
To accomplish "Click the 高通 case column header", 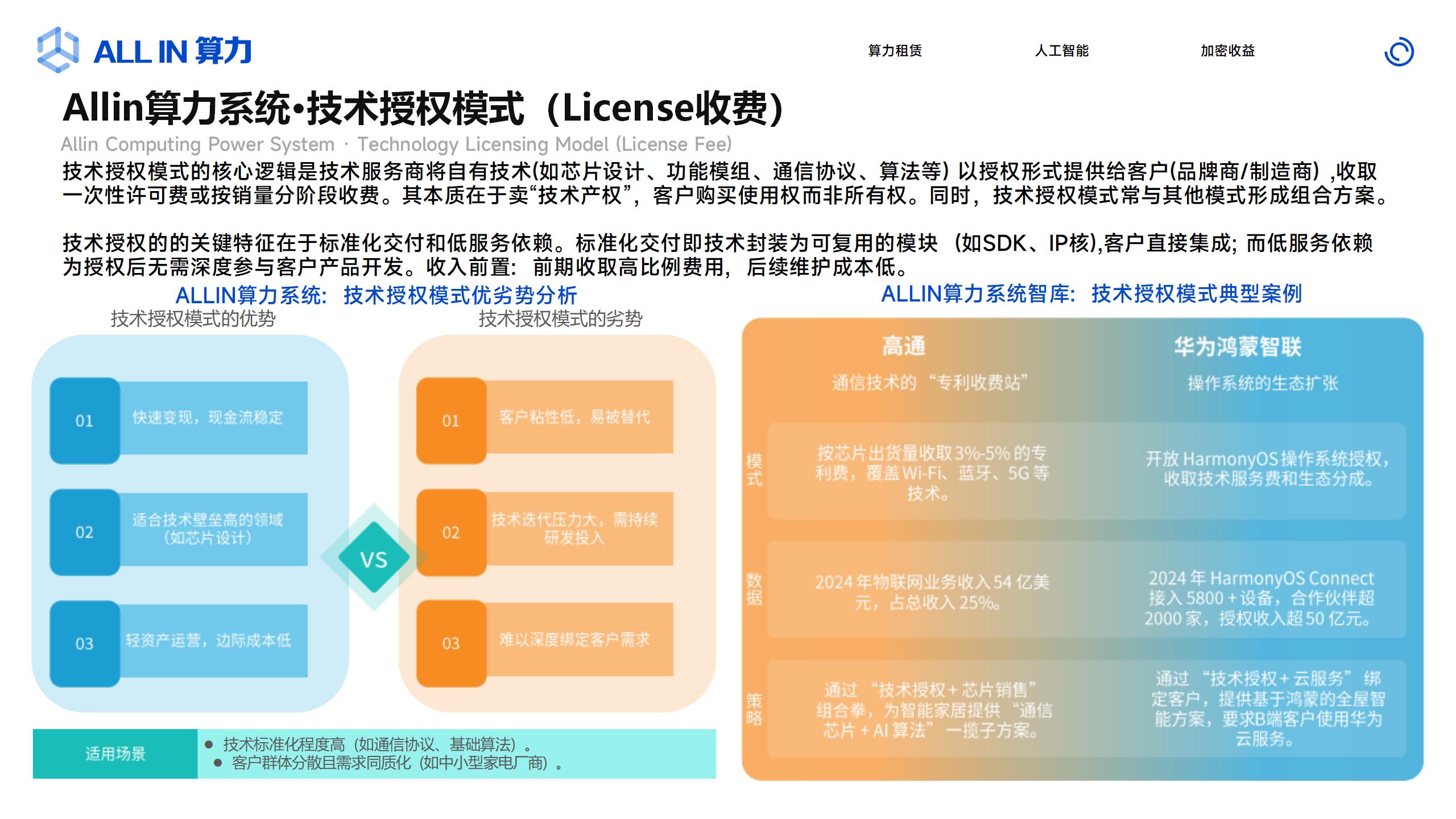I will pyautogui.click(x=904, y=346).
